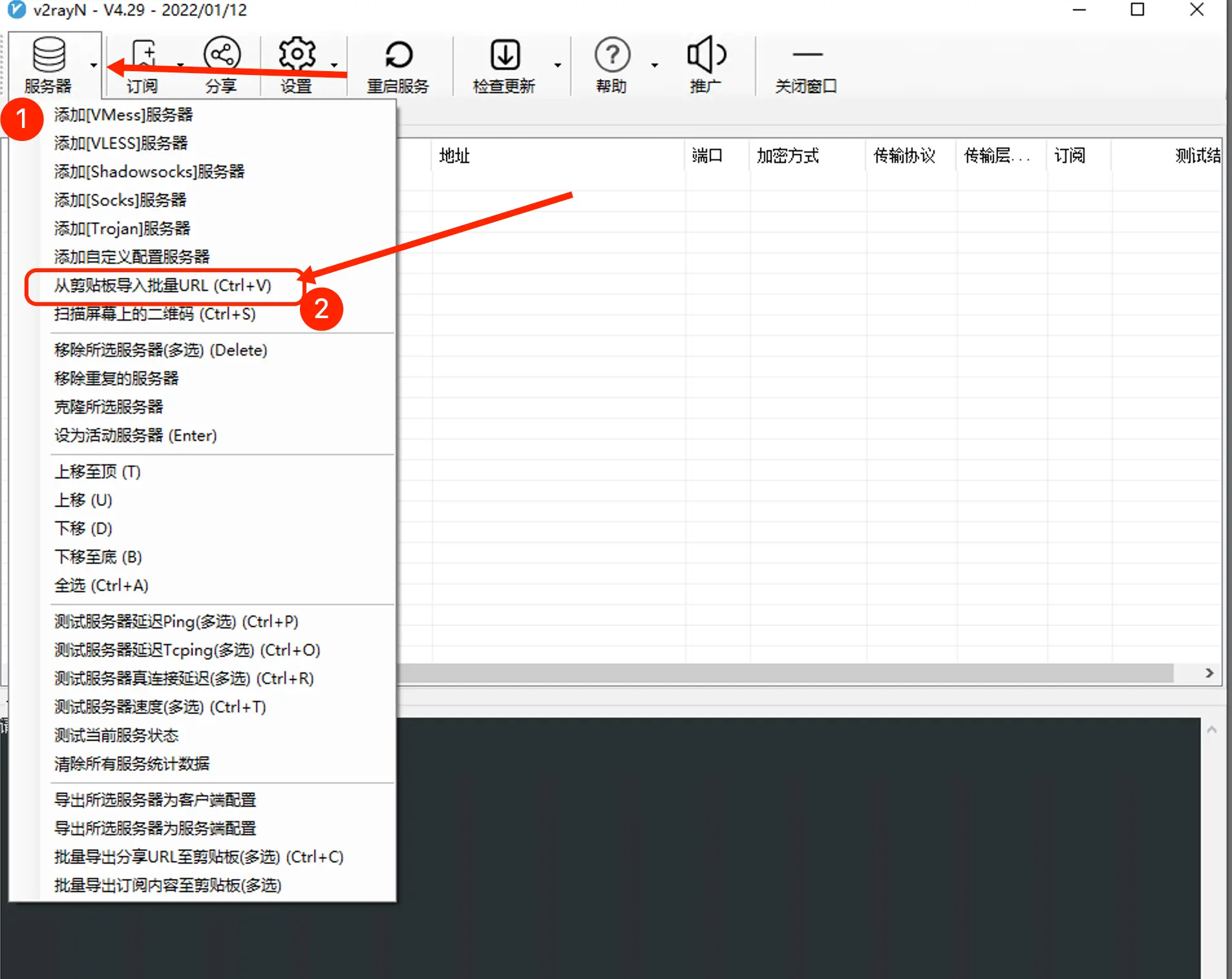Click the v2rayN app logo in title bar

click(16, 10)
